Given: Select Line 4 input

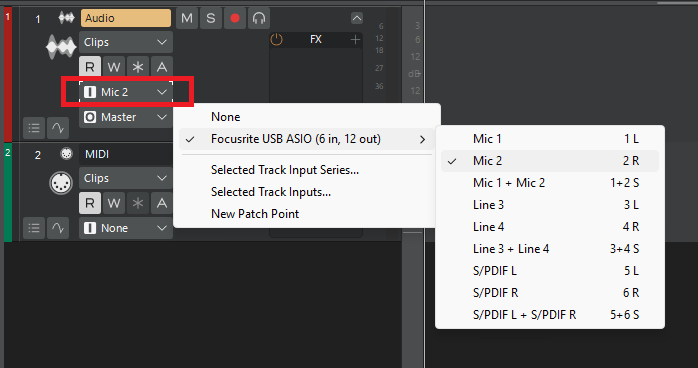Looking at the screenshot, I should click(550, 227).
